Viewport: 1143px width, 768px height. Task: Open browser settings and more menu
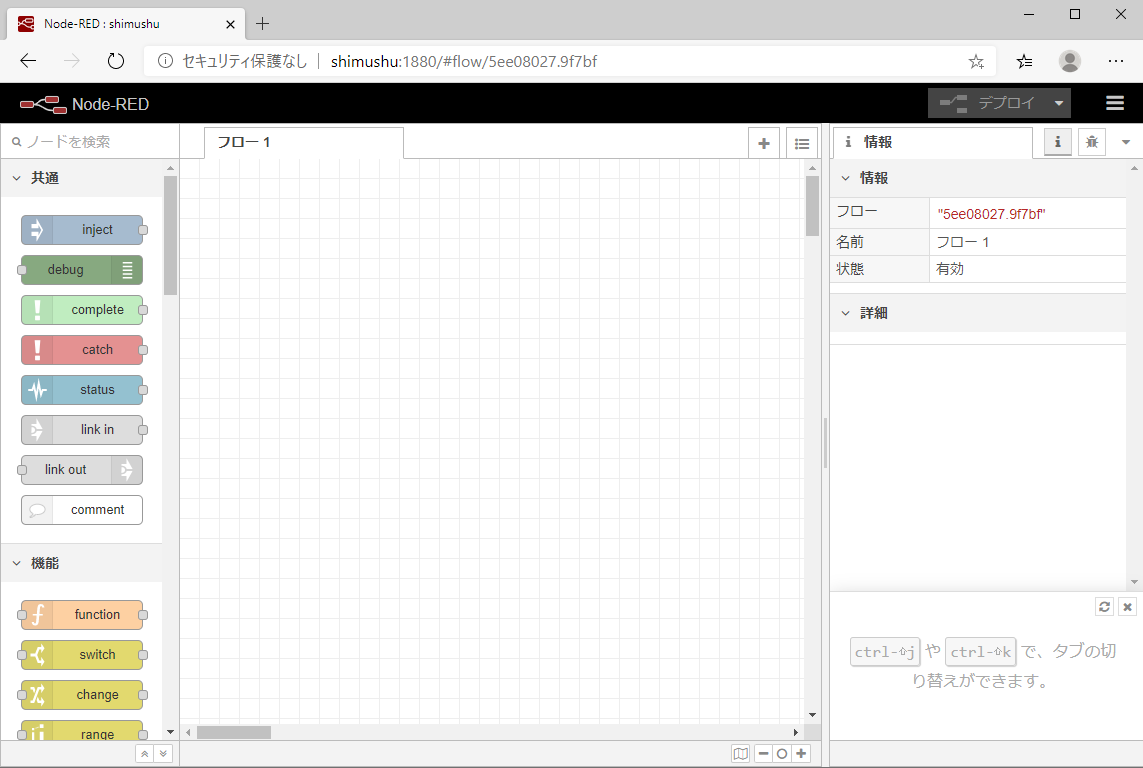tap(1115, 61)
